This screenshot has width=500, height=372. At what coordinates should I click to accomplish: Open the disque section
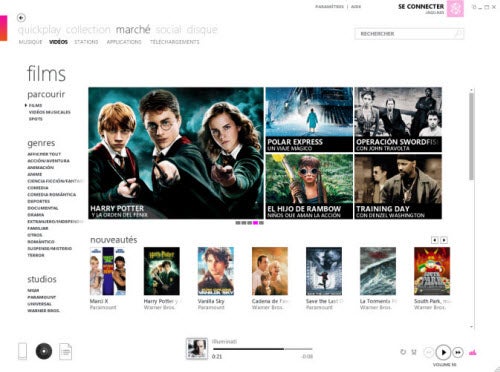(x=202, y=30)
